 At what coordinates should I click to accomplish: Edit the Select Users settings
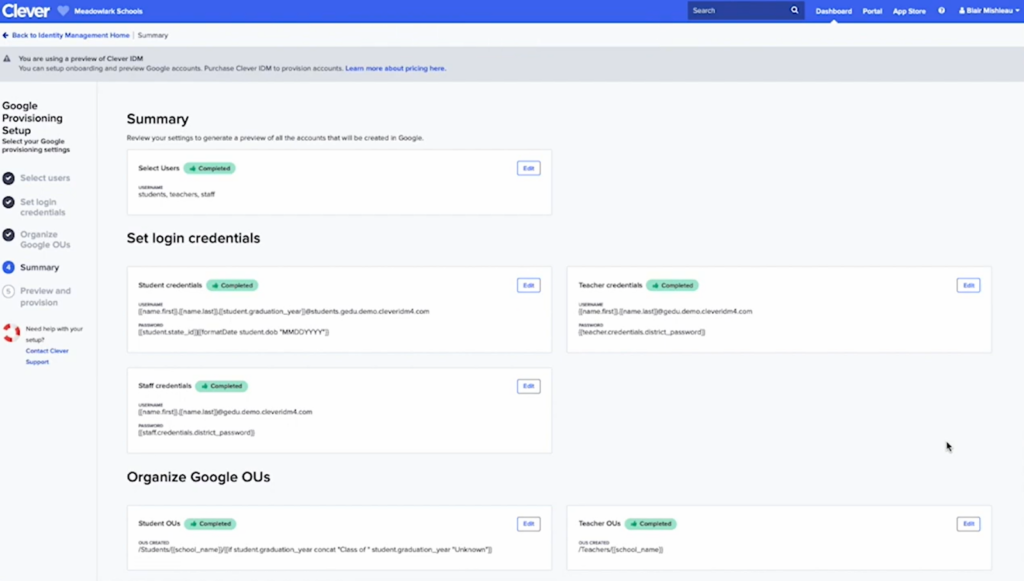tap(528, 168)
